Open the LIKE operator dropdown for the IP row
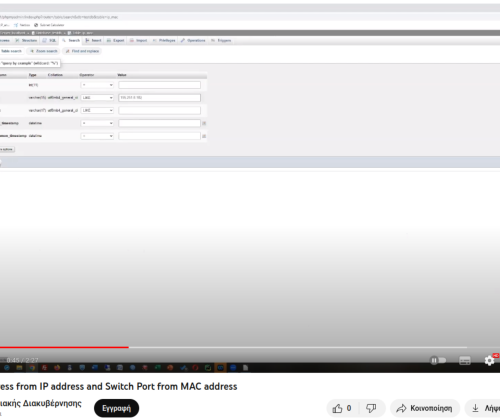 click(97, 98)
